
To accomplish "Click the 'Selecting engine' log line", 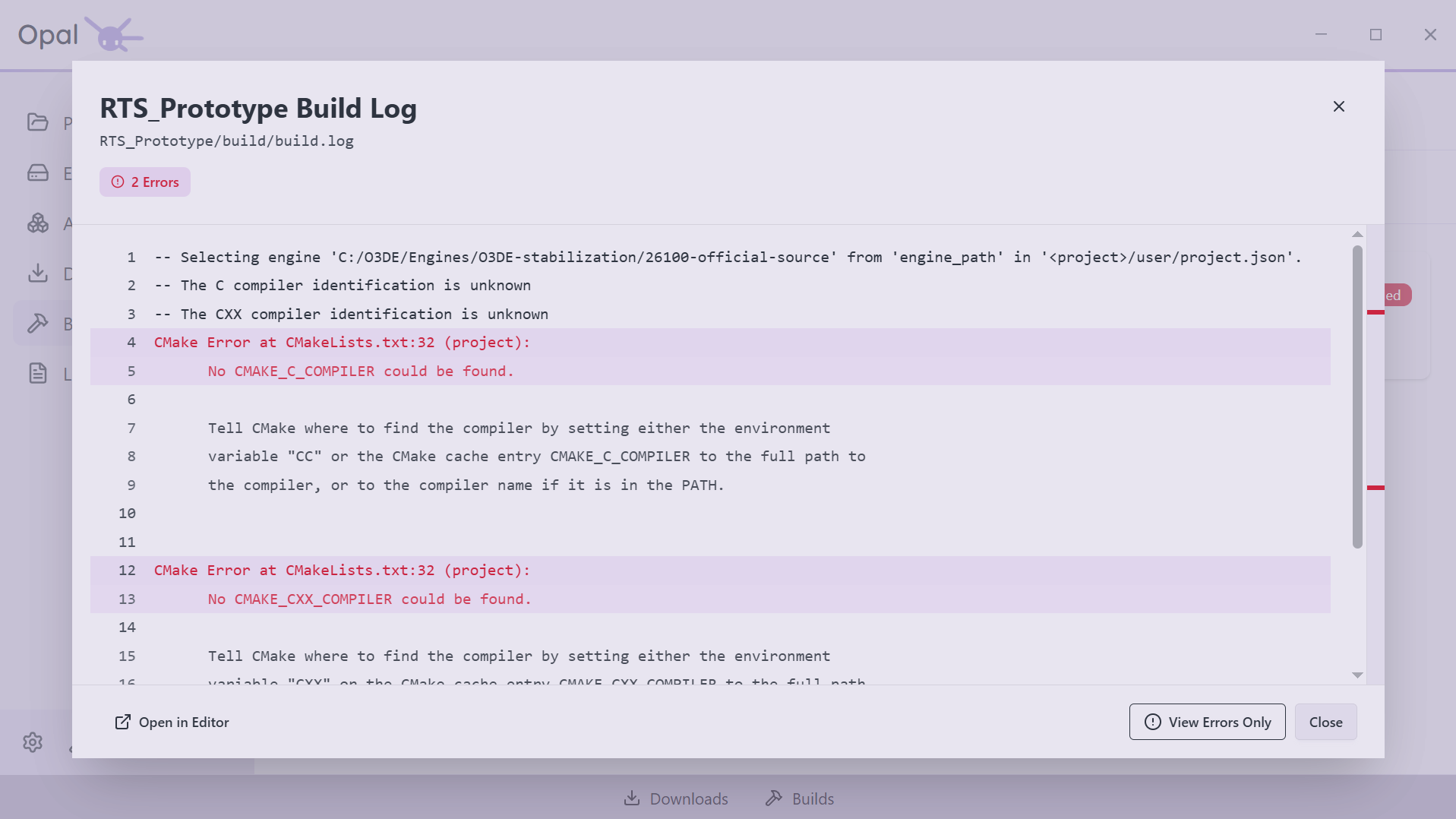I will [x=710, y=258].
